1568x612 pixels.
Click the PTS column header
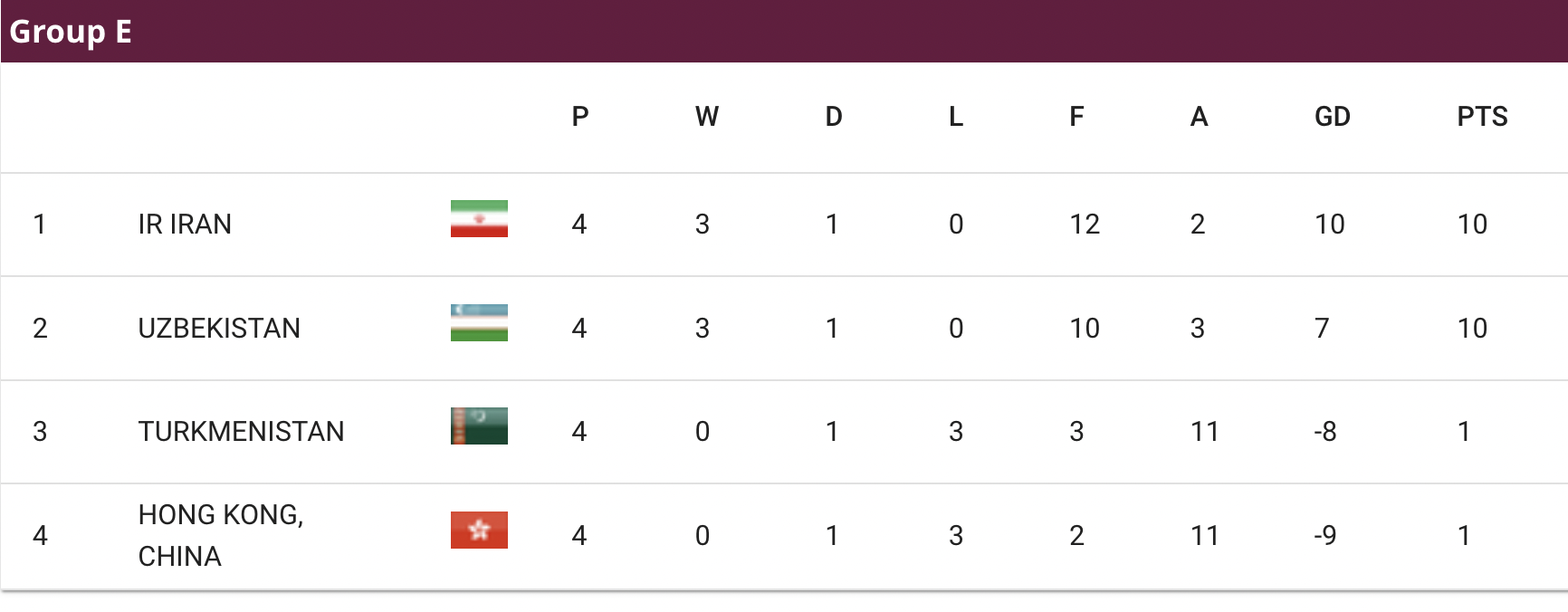[1482, 116]
